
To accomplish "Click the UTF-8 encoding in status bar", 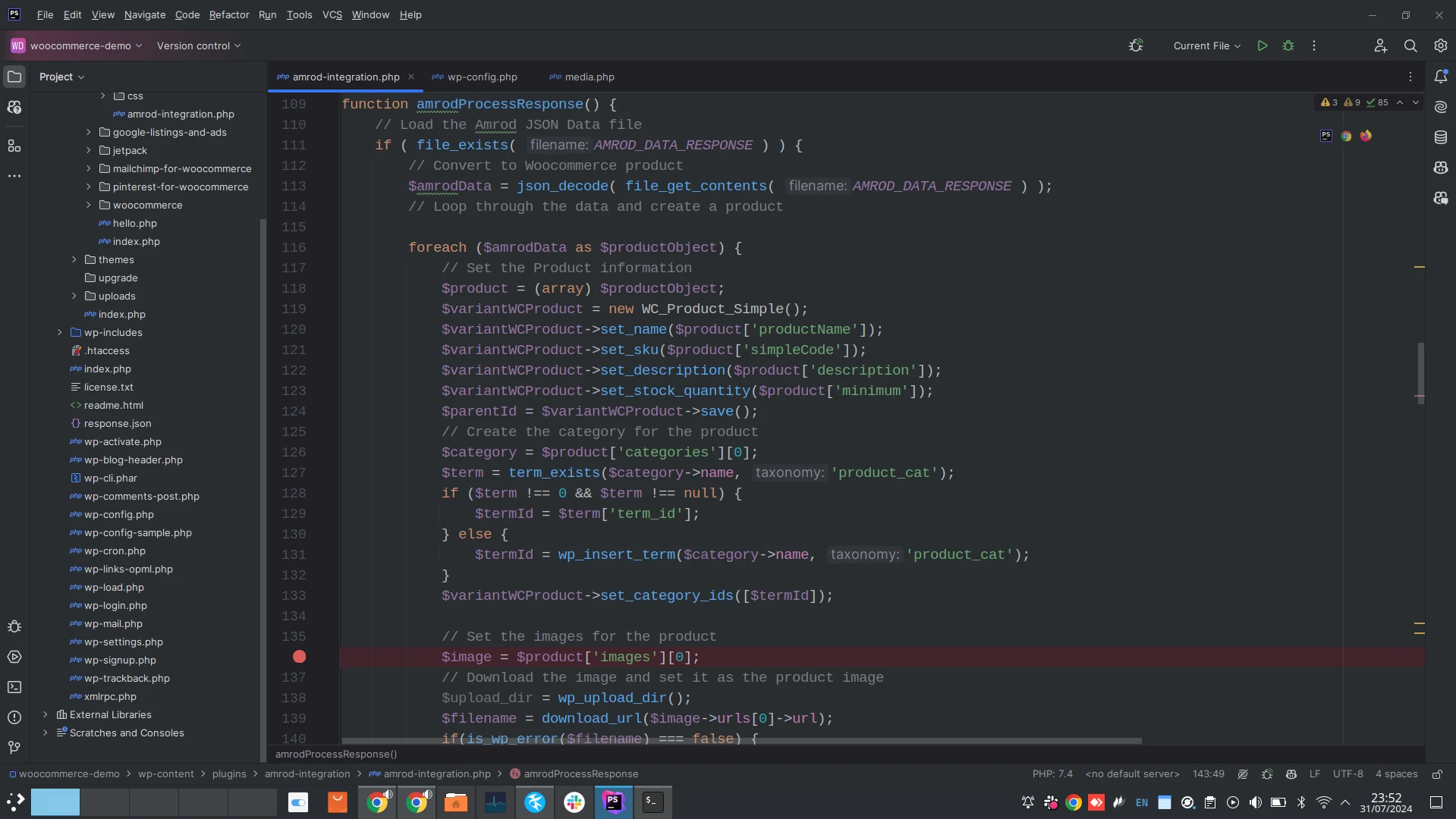I will (x=1348, y=774).
